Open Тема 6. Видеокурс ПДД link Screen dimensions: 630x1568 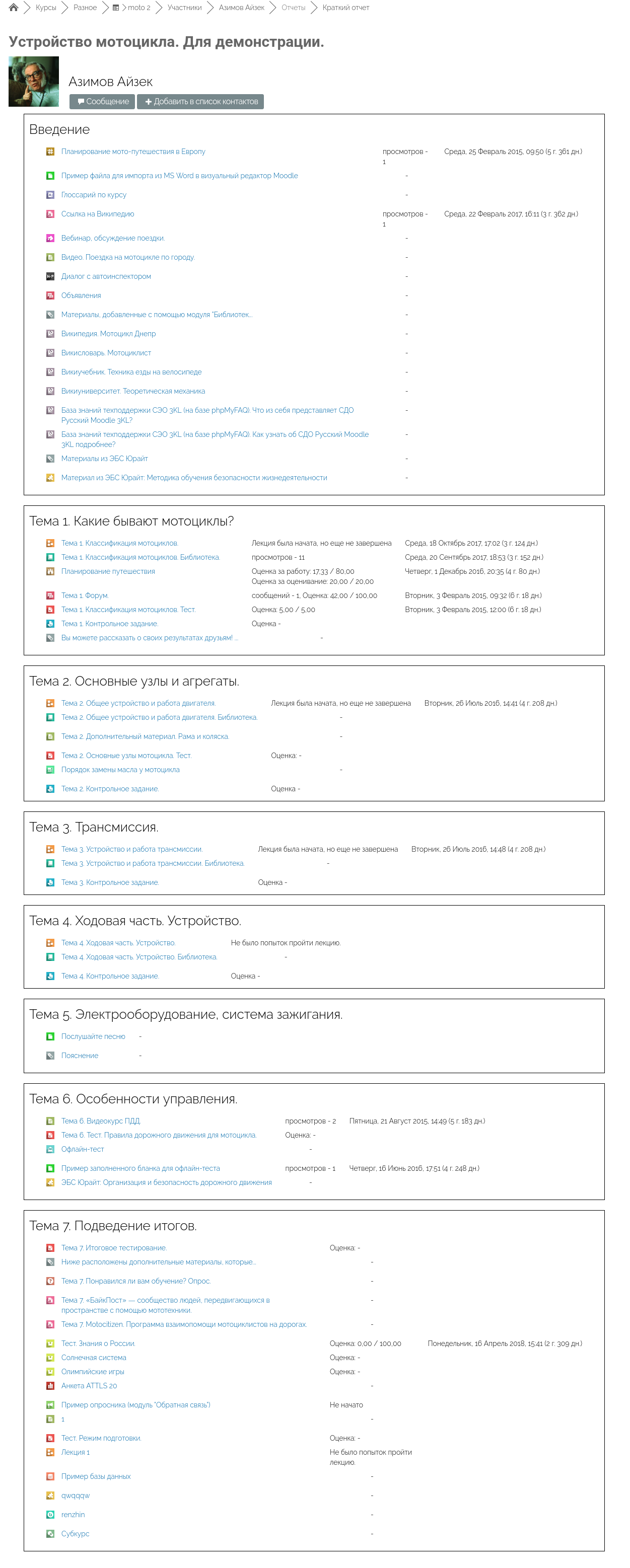(x=100, y=1121)
